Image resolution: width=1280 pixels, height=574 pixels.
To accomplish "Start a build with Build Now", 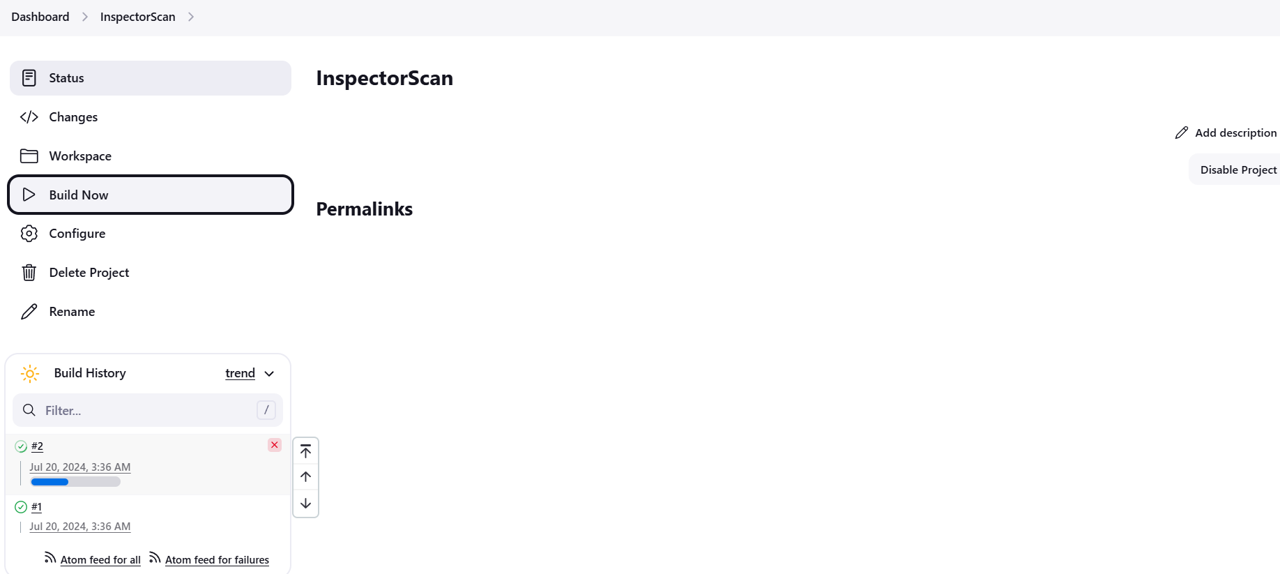I will click(150, 195).
